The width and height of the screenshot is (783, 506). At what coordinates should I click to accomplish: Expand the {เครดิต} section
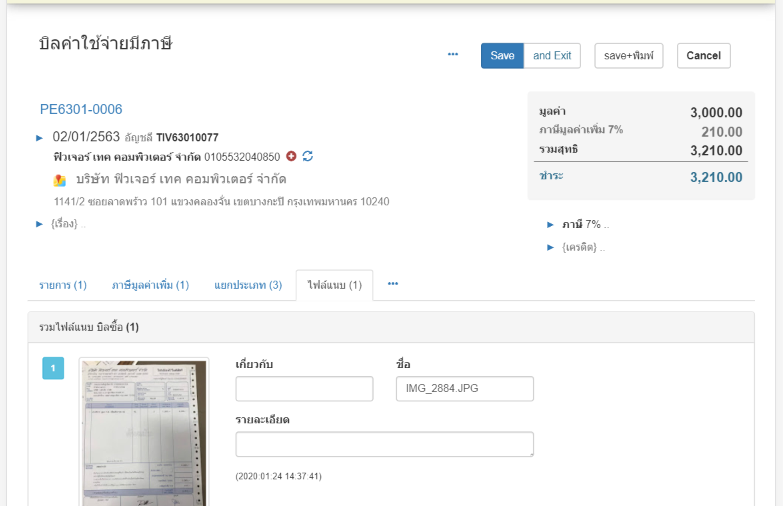point(551,246)
